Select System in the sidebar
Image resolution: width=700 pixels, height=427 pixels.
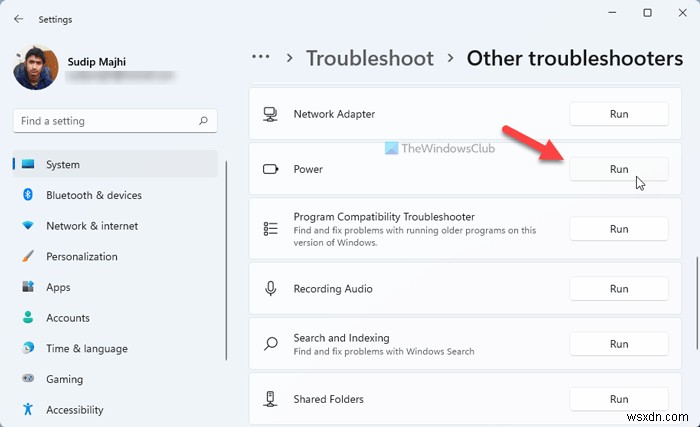pos(63,164)
